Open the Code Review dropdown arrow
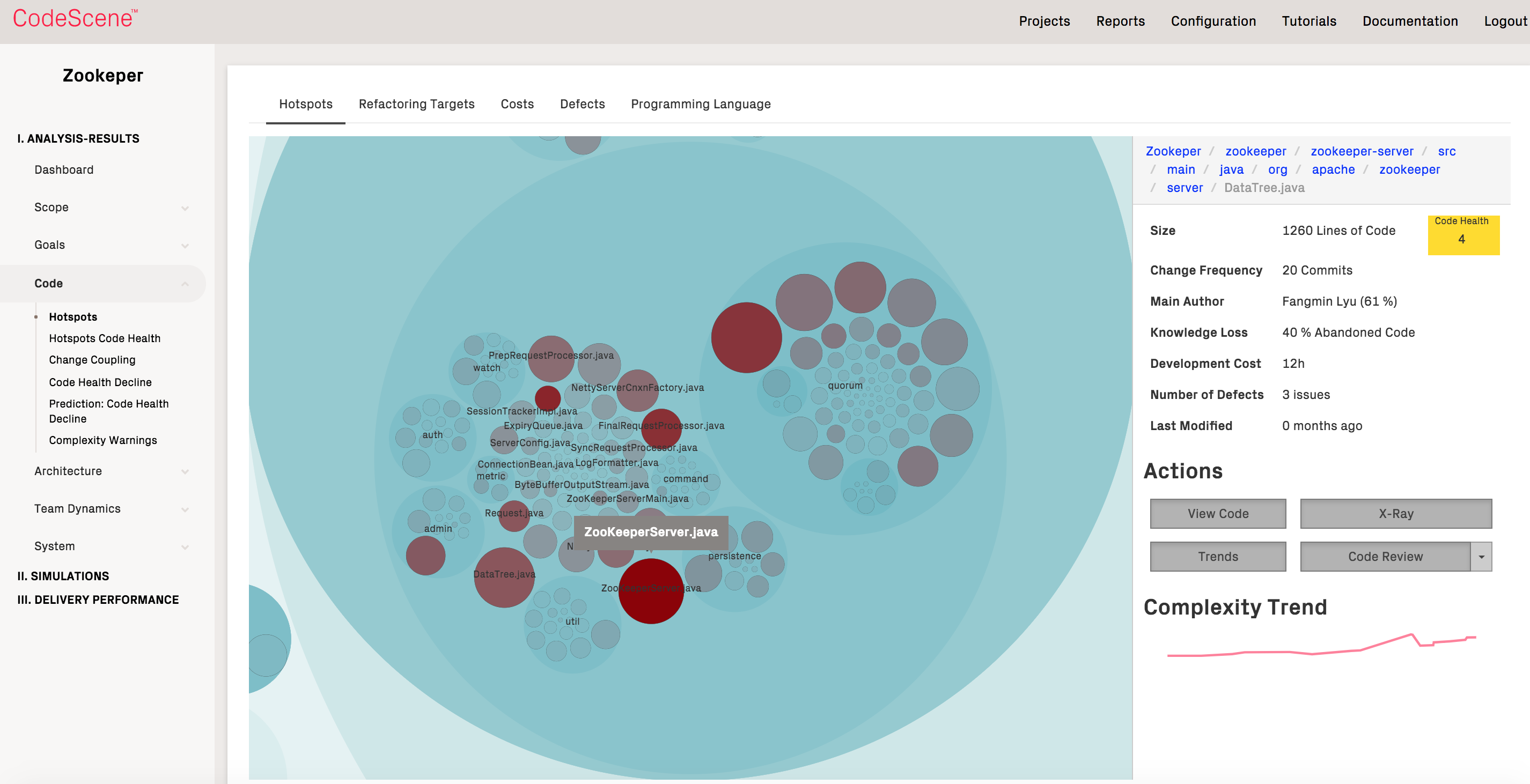 (x=1481, y=557)
